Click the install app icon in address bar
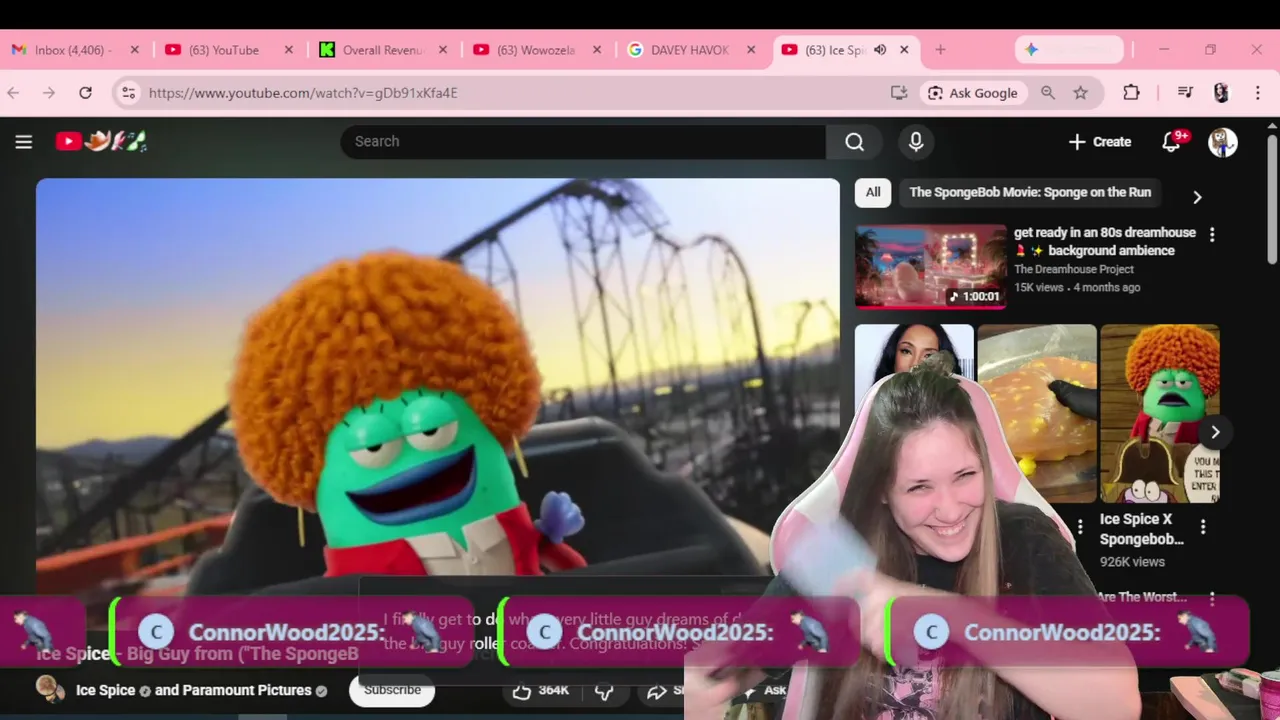The width and height of the screenshot is (1280, 720). point(898,93)
